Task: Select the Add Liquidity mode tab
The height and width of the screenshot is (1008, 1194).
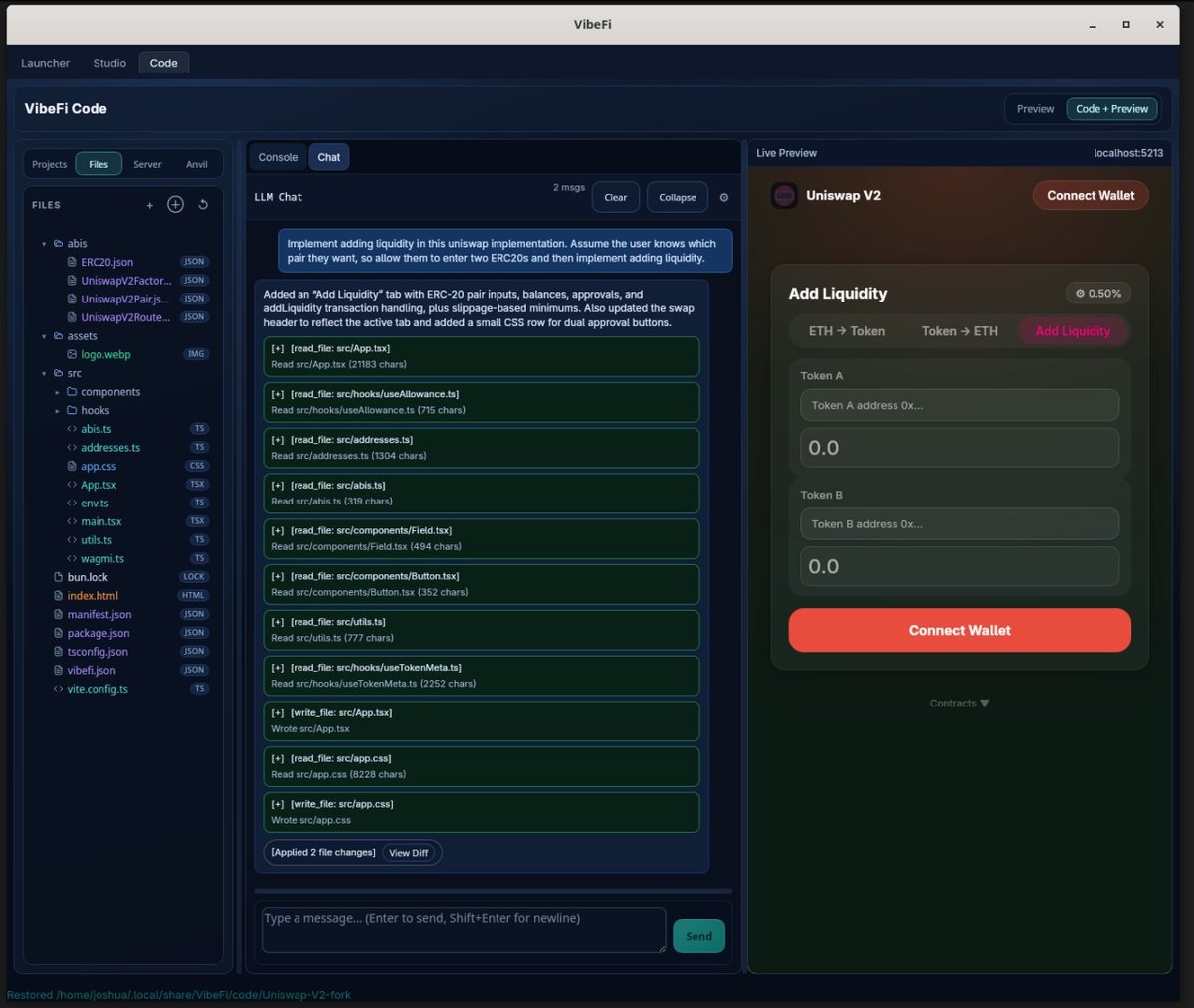Action: point(1073,331)
